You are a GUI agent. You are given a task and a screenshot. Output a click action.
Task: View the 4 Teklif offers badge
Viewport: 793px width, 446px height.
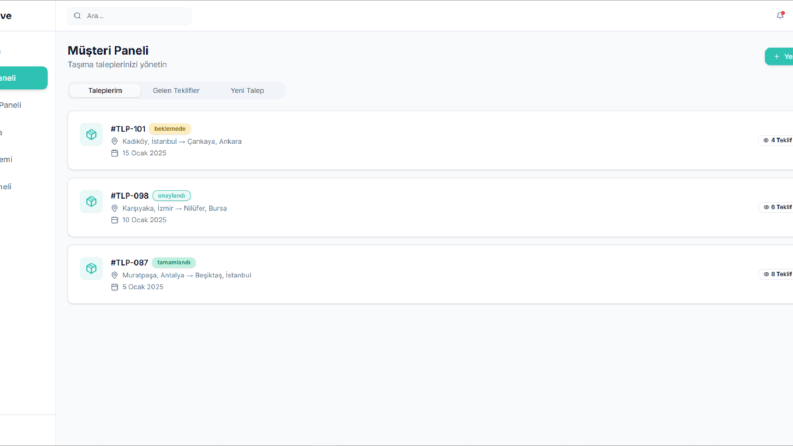tap(776, 140)
